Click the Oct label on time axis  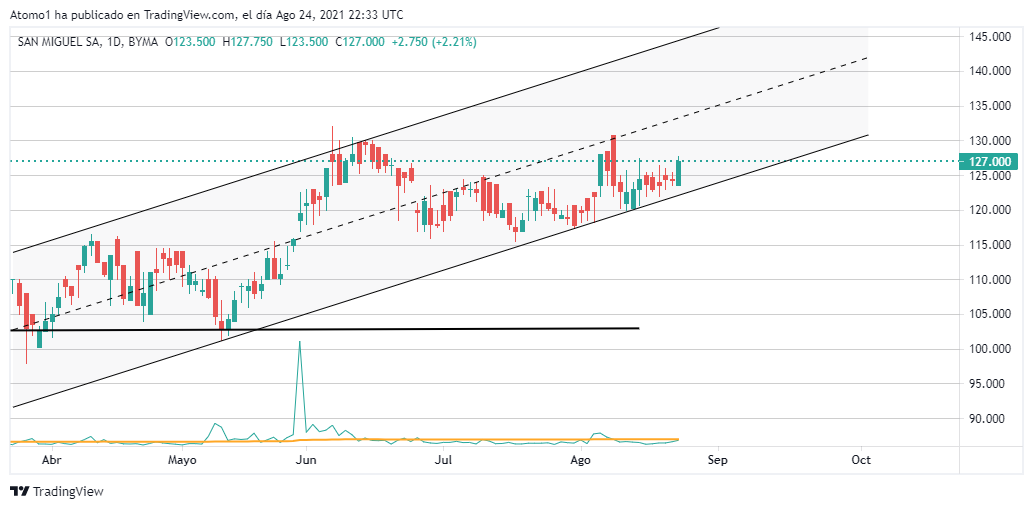(x=861, y=460)
